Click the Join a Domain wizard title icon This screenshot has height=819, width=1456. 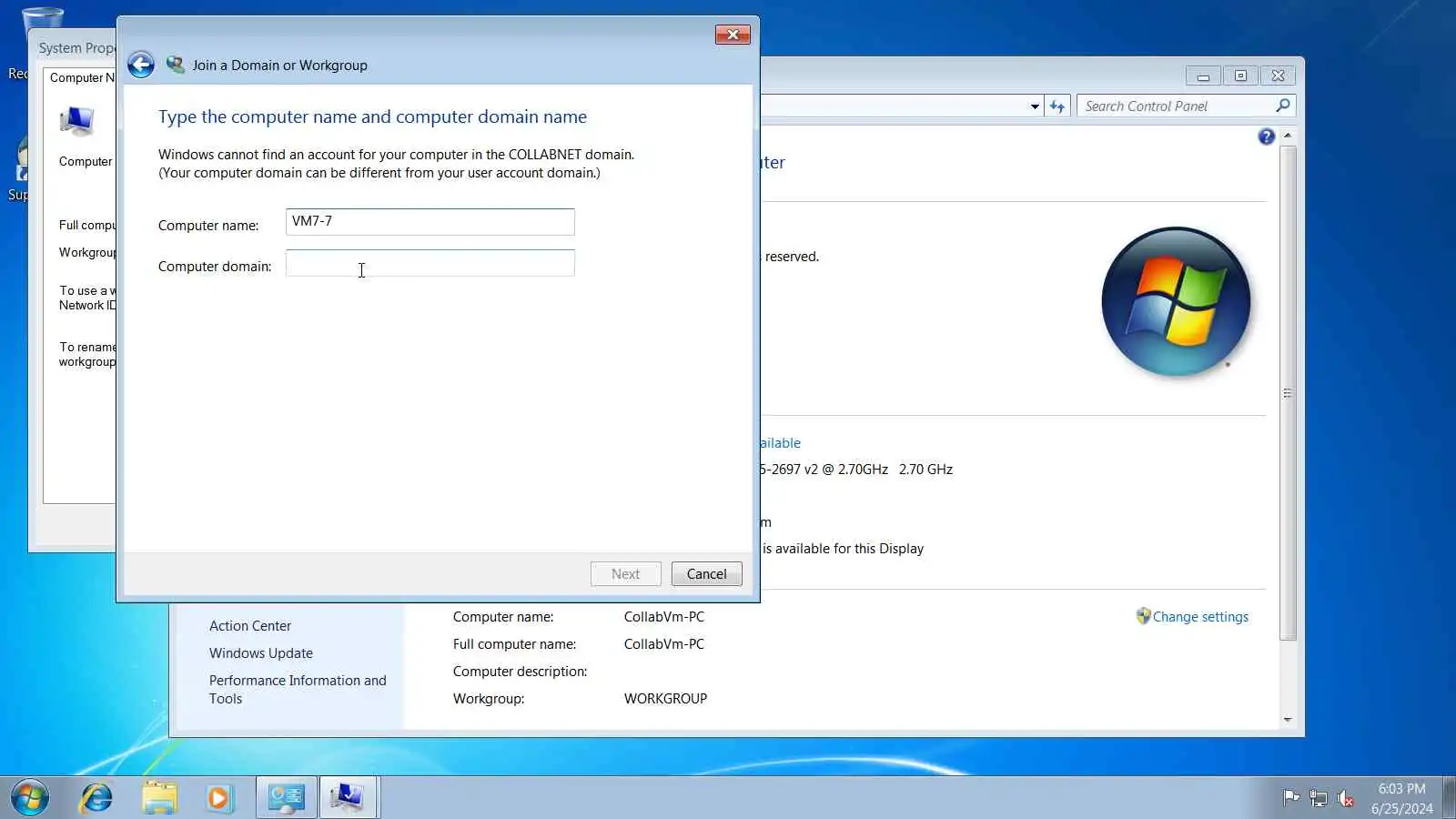(176, 65)
